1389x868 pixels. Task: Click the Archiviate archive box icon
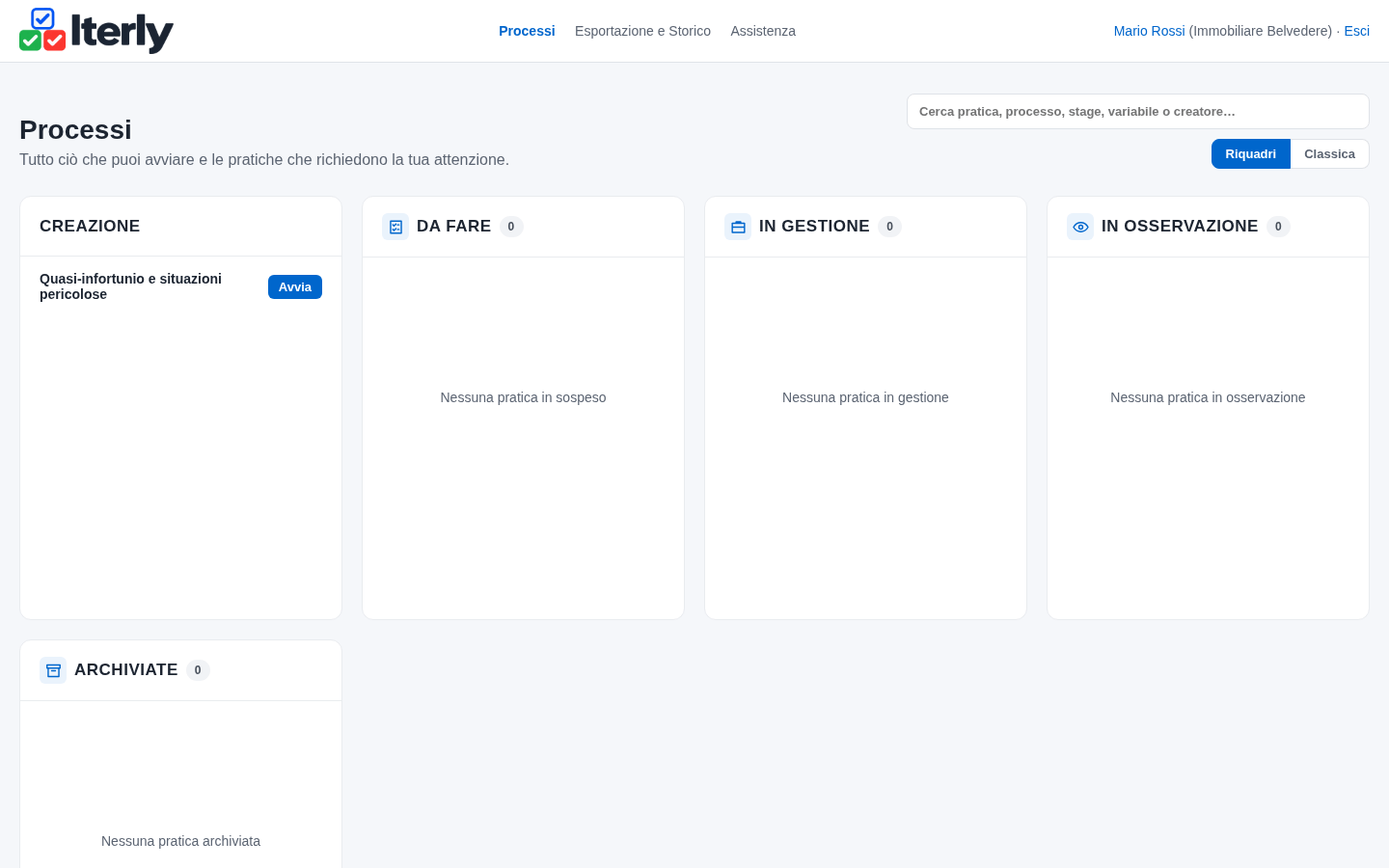point(53,670)
